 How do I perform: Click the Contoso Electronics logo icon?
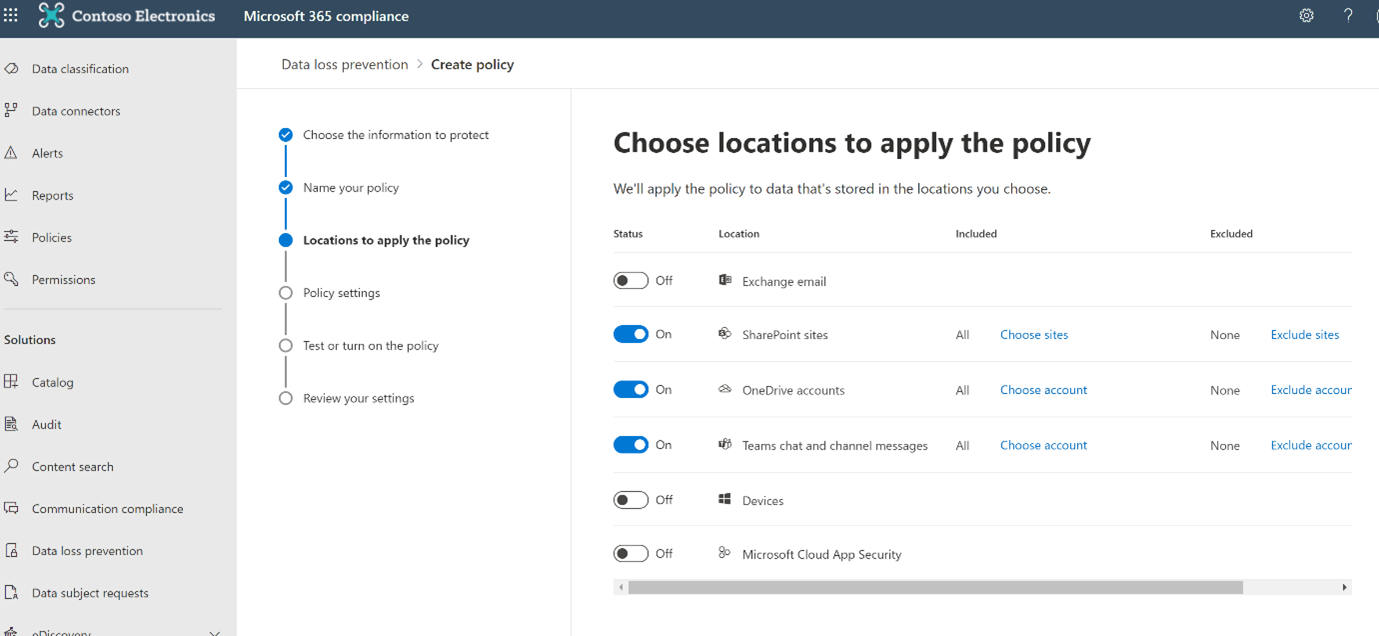(51, 16)
